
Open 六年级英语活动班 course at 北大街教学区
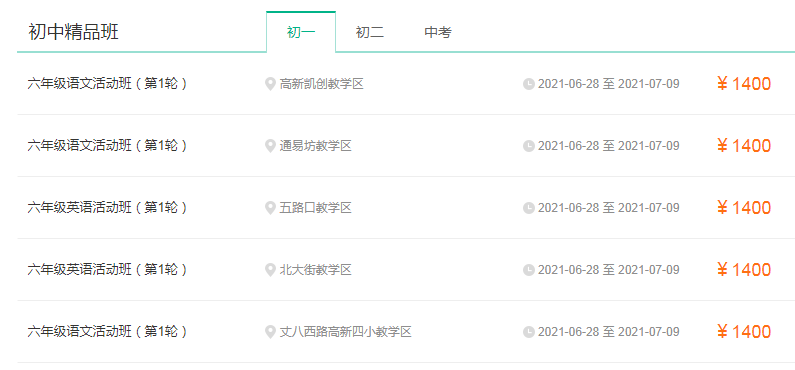(107, 270)
